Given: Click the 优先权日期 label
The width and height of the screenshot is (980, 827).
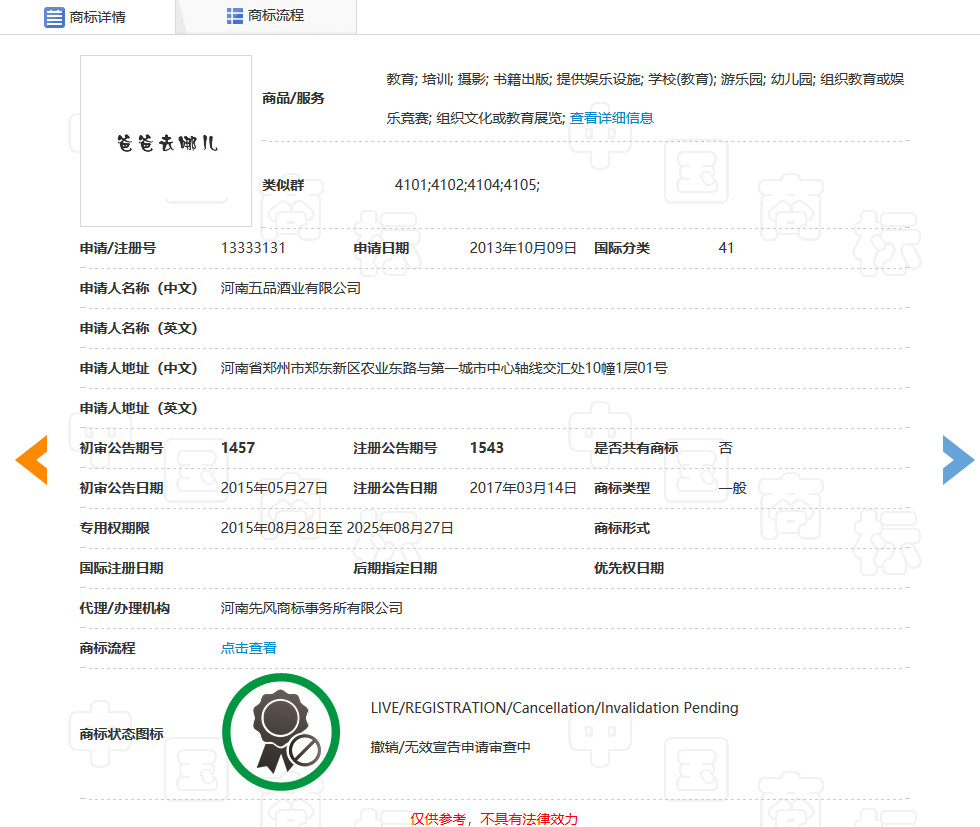Looking at the screenshot, I should click(x=629, y=568).
